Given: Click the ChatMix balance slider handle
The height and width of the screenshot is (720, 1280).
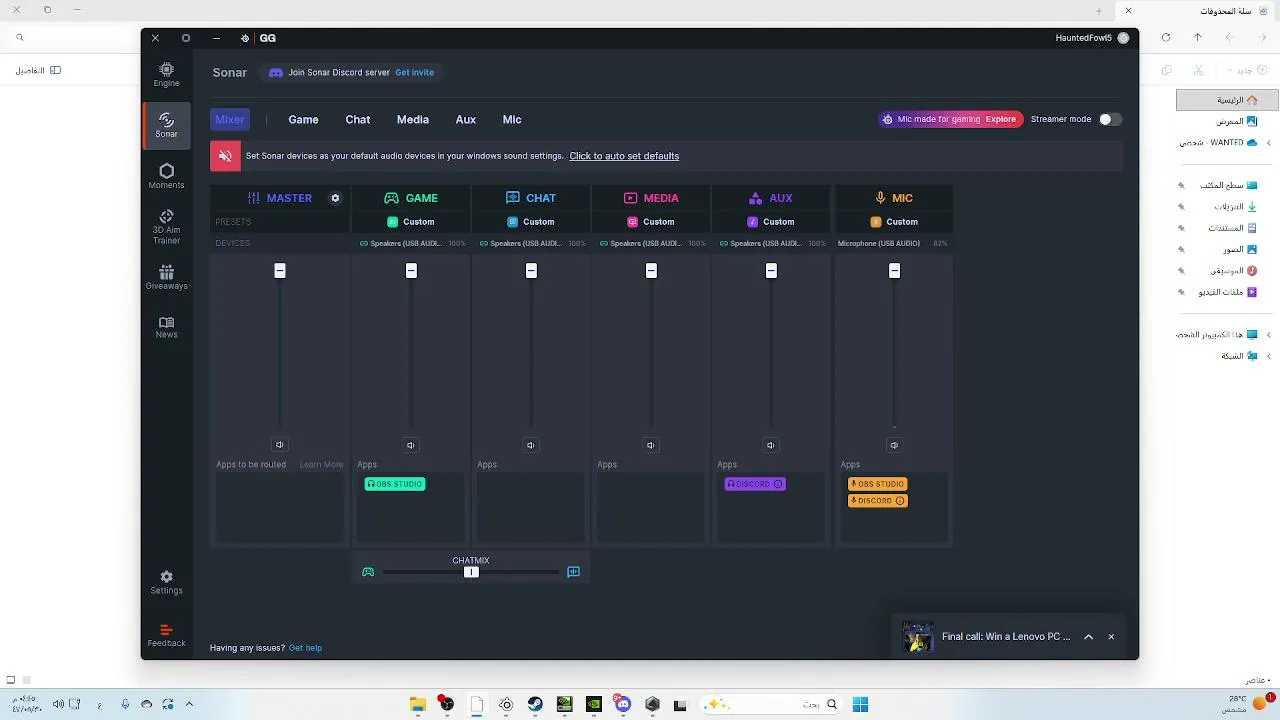Looking at the screenshot, I should click(x=471, y=572).
